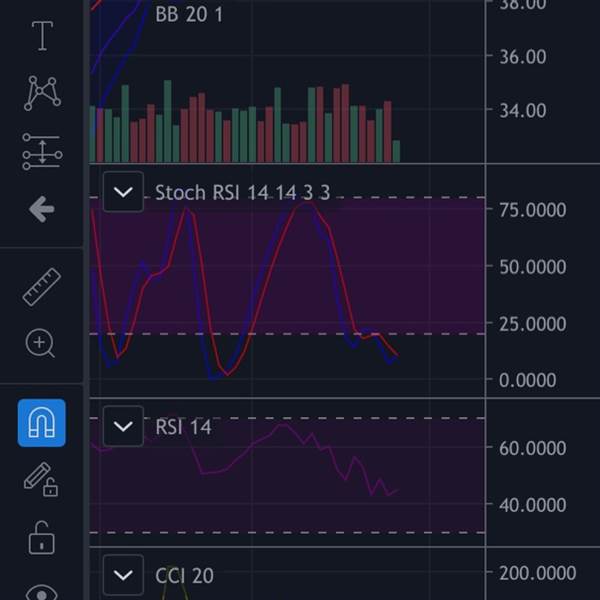Click the 36.00 price scale value
Viewport: 600px width, 600px height.
coord(523,57)
